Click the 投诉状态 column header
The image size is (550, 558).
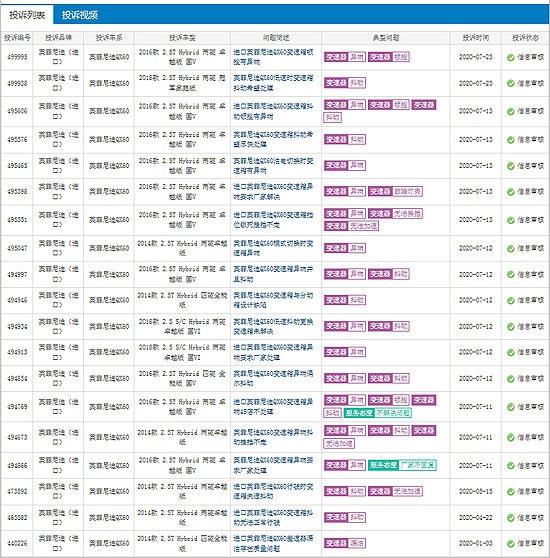point(525,38)
